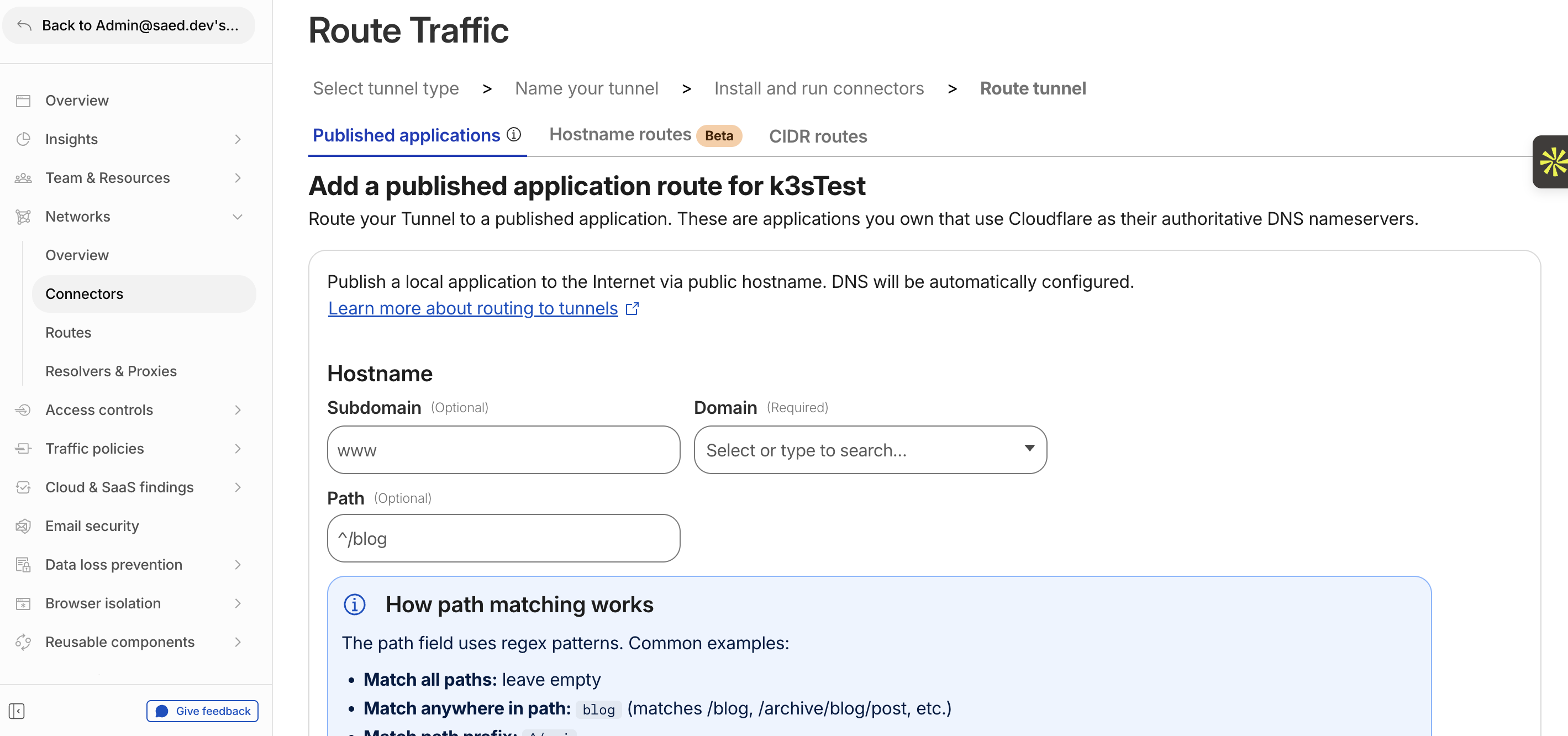Click the Overview window icon at top of sidebar
The height and width of the screenshot is (736, 1568).
[23, 101]
